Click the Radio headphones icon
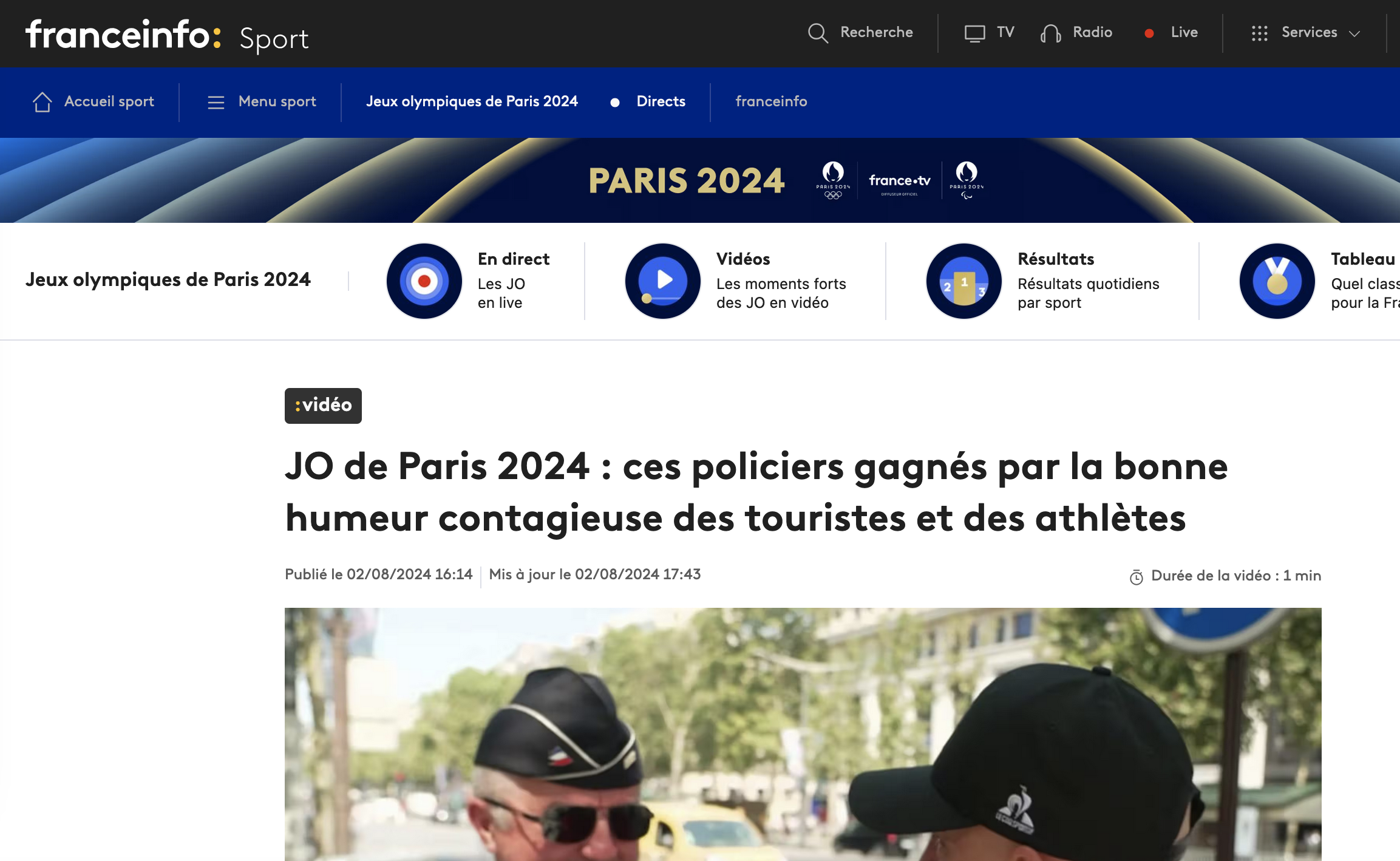The height and width of the screenshot is (861, 1400). [1051, 33]
